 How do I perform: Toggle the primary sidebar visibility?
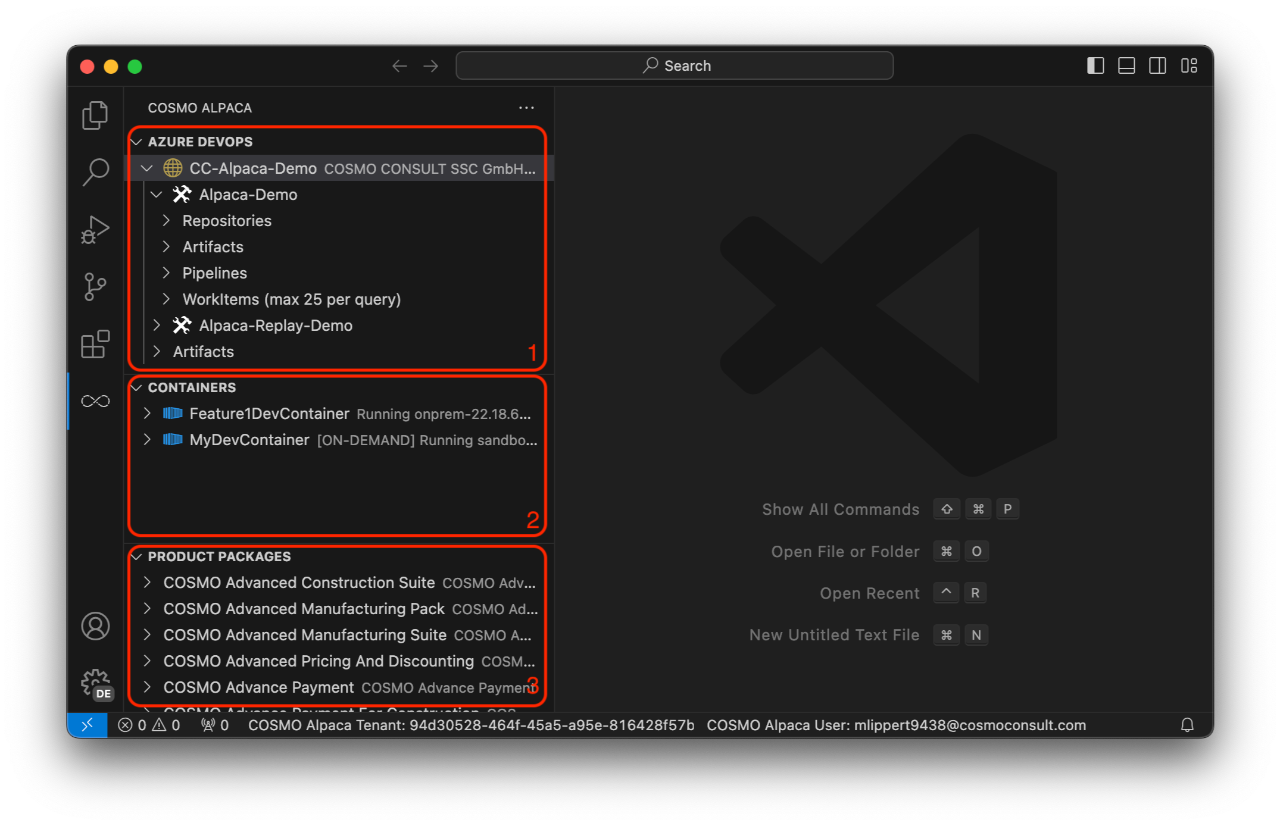(x=1095, y=65)
